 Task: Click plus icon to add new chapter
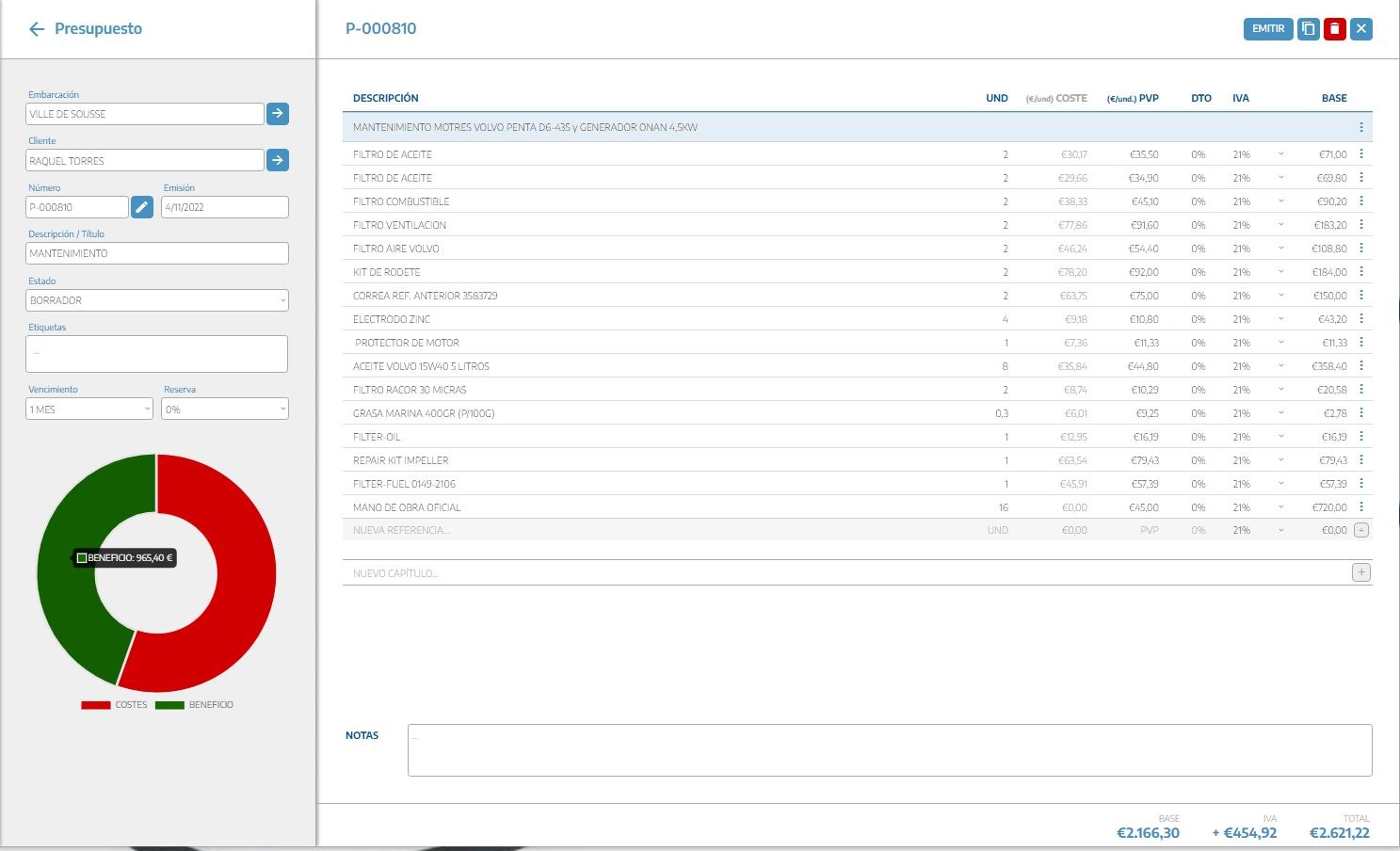1360,572
